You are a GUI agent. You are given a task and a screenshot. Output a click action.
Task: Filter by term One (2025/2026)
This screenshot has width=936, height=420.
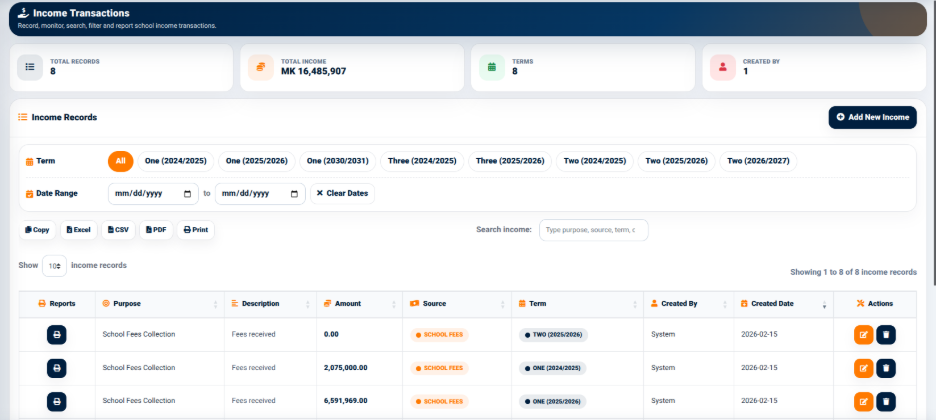257,161
